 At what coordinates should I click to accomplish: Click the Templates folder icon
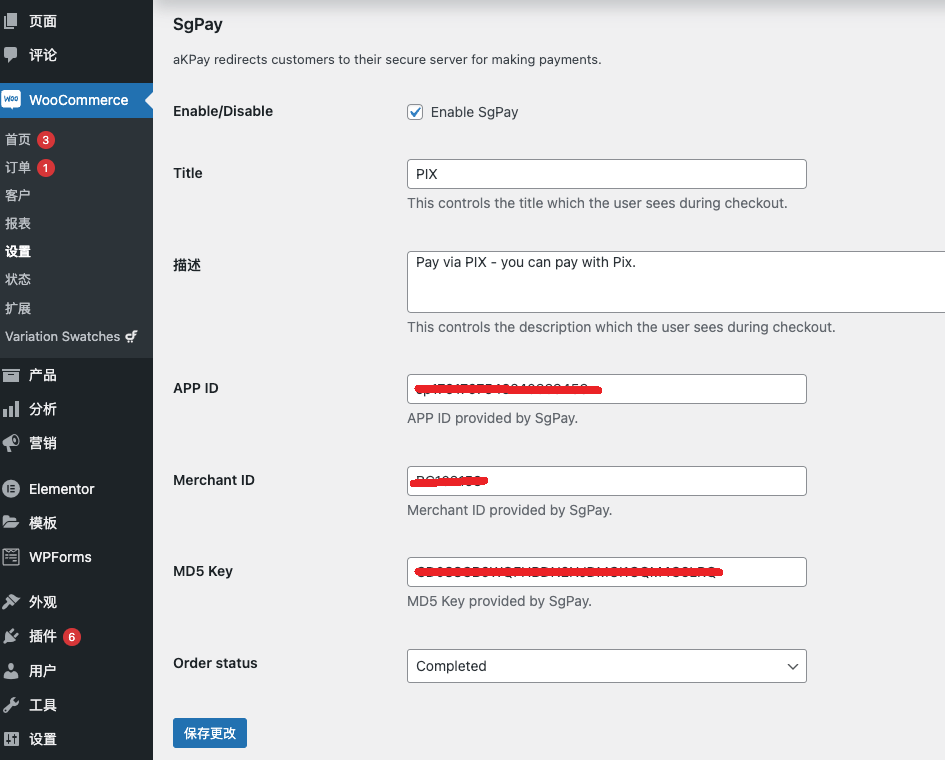tap(11, 523)
